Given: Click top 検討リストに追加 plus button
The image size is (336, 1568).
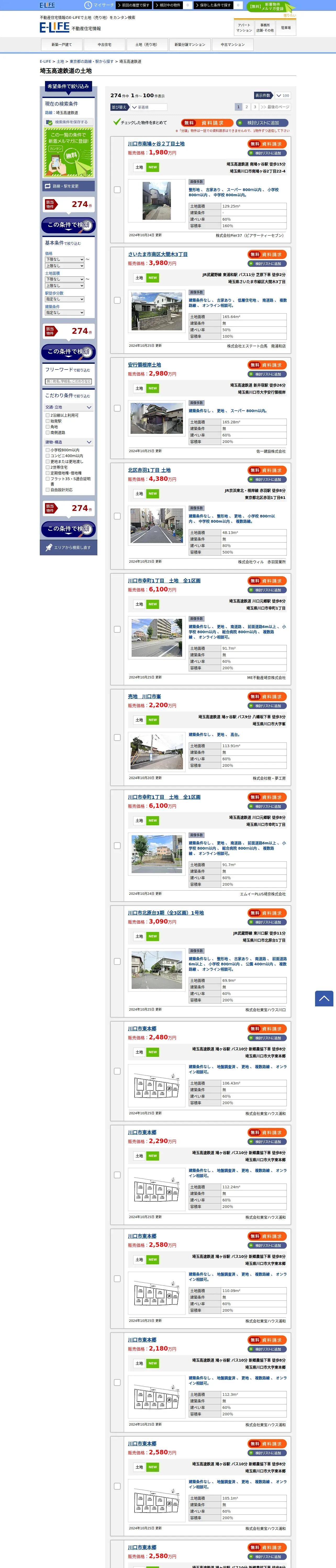Looking at the screenshot, I should pos(262,122).
